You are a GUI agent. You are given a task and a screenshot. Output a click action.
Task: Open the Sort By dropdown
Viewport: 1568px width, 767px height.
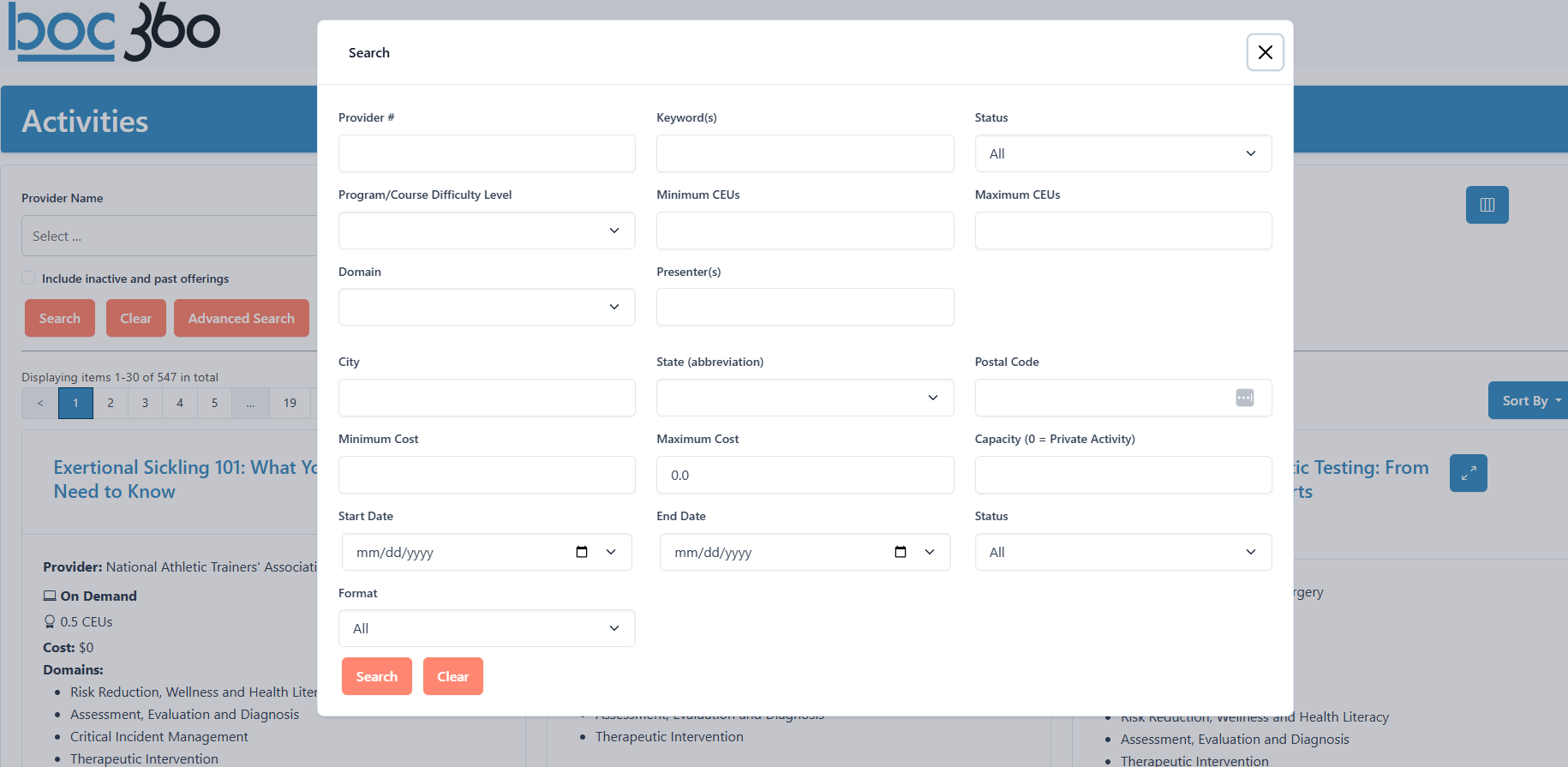click(x=1529, y=400)
